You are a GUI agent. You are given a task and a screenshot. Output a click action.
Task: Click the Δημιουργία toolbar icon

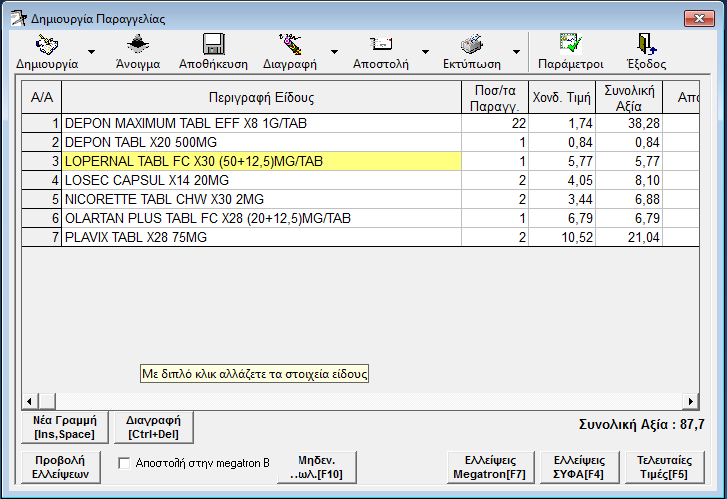47,45
